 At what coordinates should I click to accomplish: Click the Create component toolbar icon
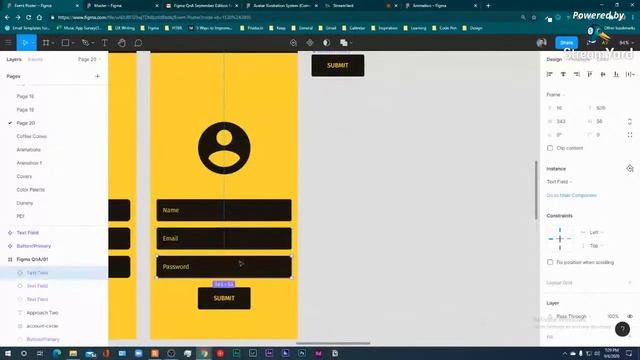tap(310, 42)
